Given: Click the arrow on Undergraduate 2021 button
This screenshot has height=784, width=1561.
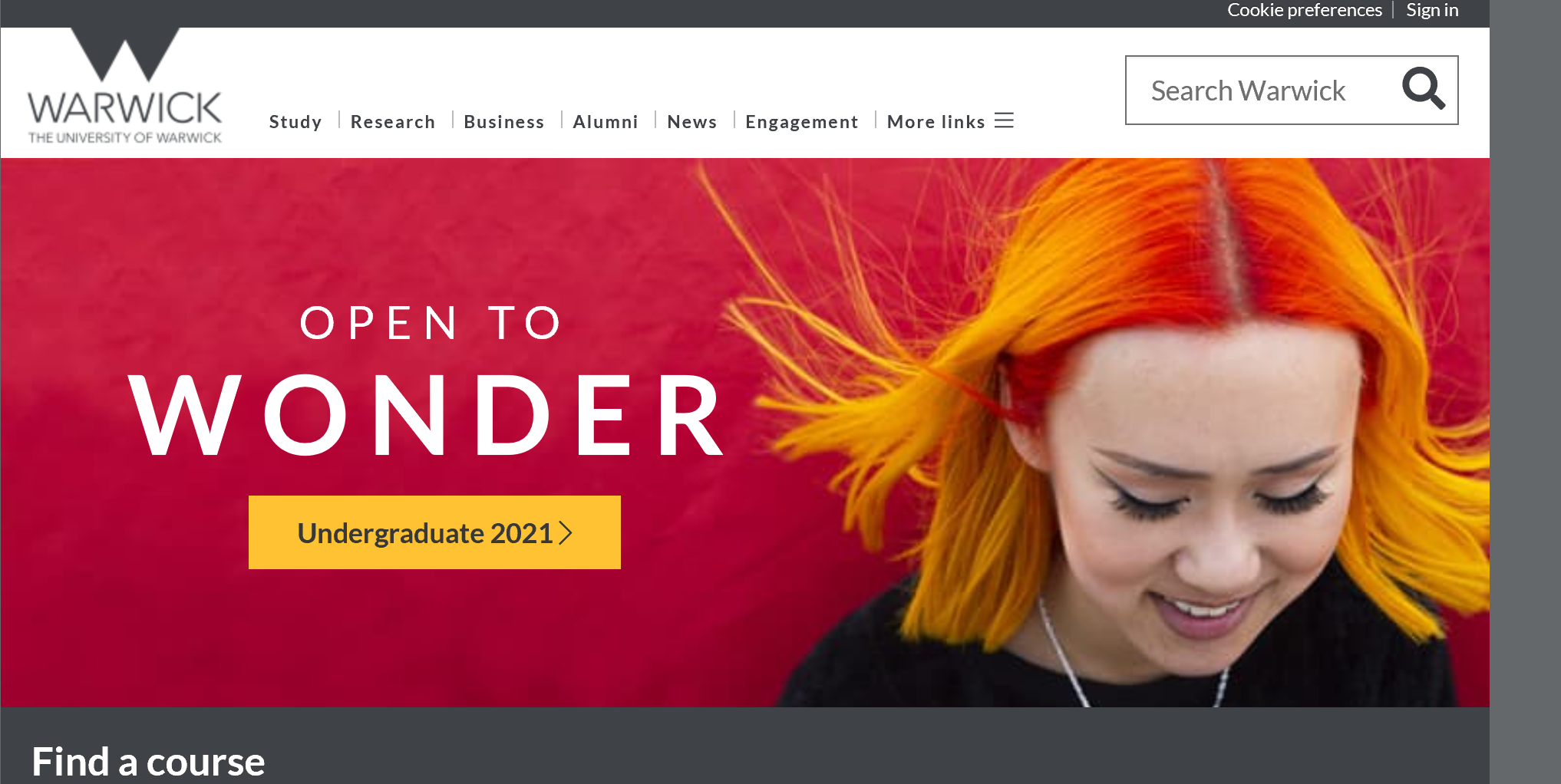Looking at the screenshot, I should coord(566,533).
